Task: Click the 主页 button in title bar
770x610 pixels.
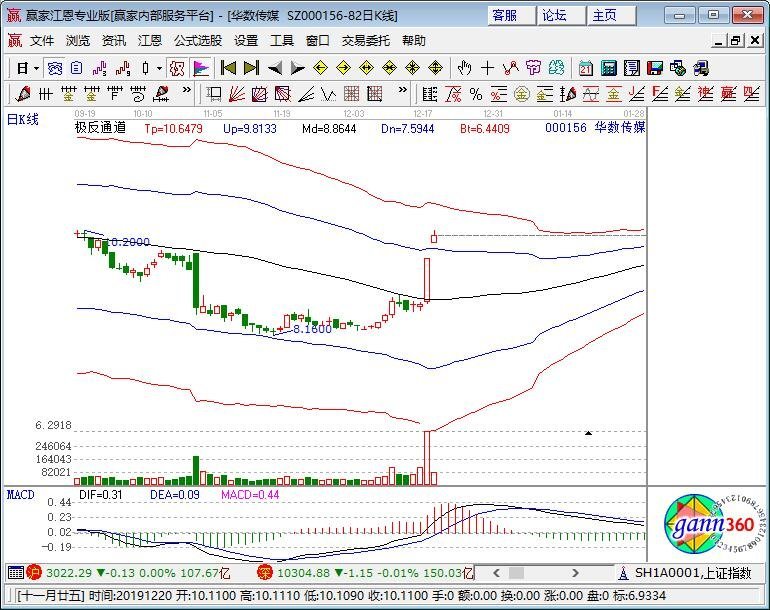Action: (x=612, y=16)
